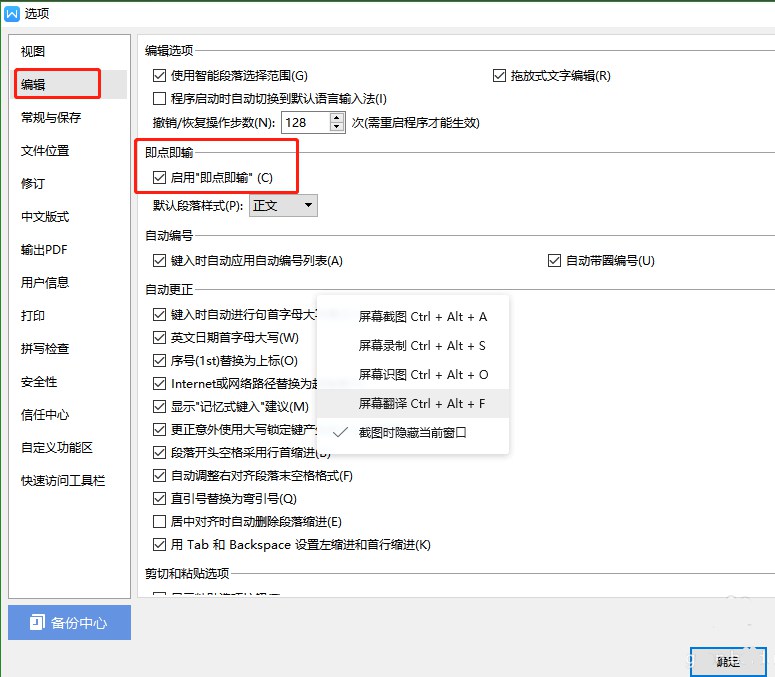
Task: Toggle 序号(1st)替换为上标(O) checkbox
Action: point(159,361)
